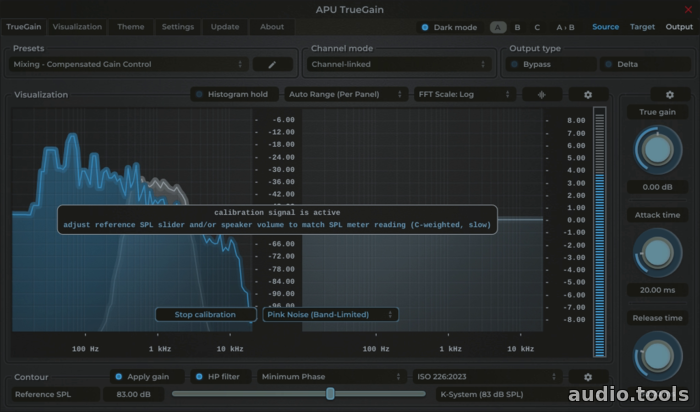Screen dimensions: 700x412
Task: Open the Update tab
Action: (225, 27)
